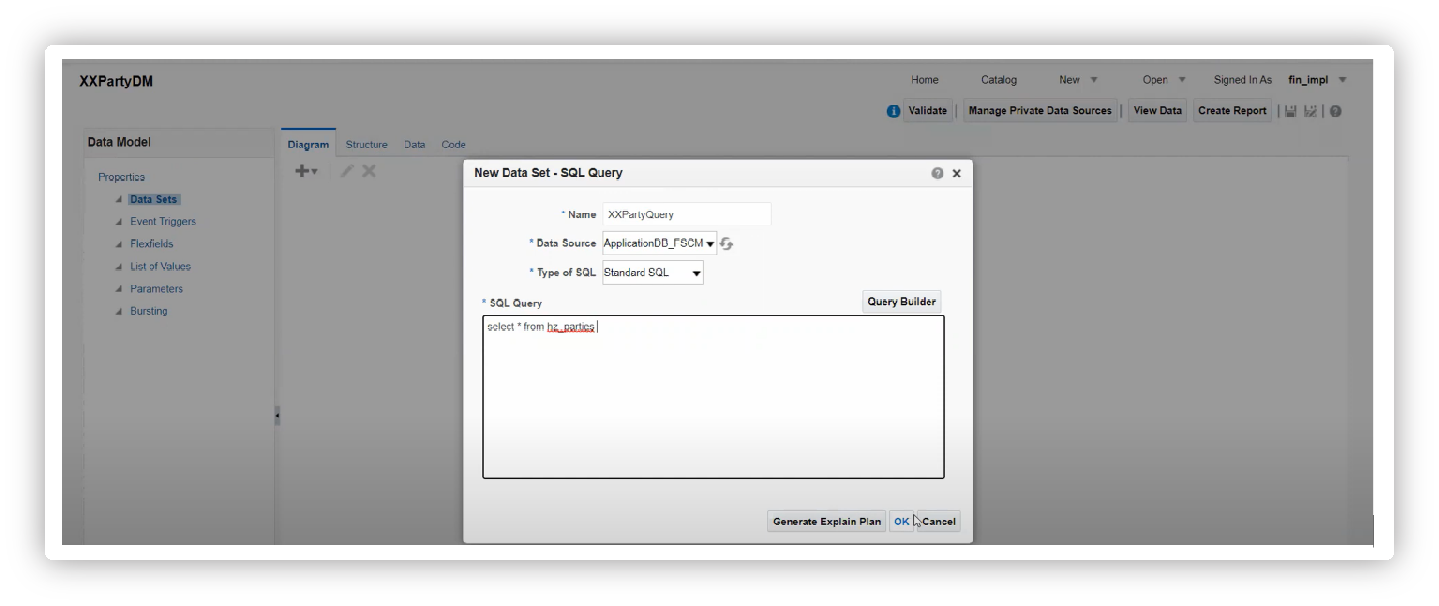Open Help via the question mark icon
Image resolution: width=1439 pixels, height=606 pixels.
[1336, 111]
